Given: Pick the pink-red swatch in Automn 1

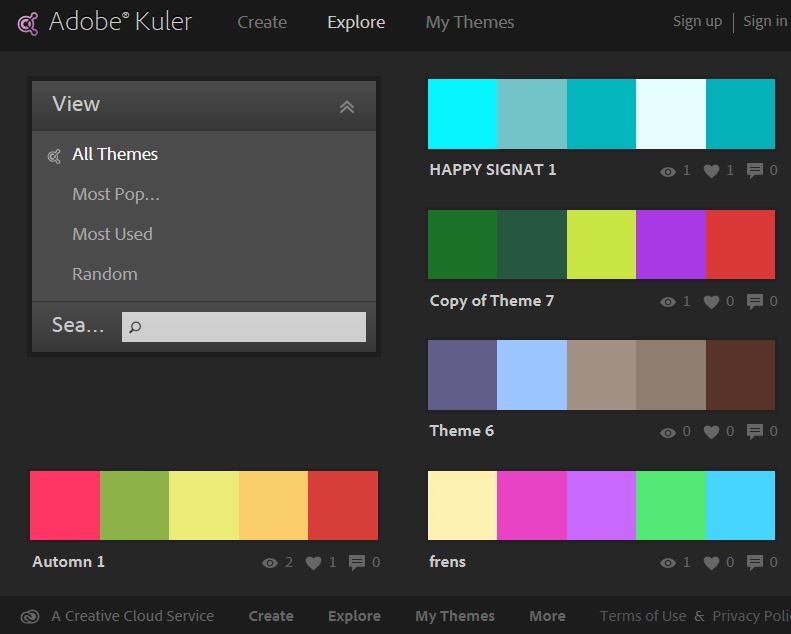Looking at the screenshot, I should tap(65, 505).
